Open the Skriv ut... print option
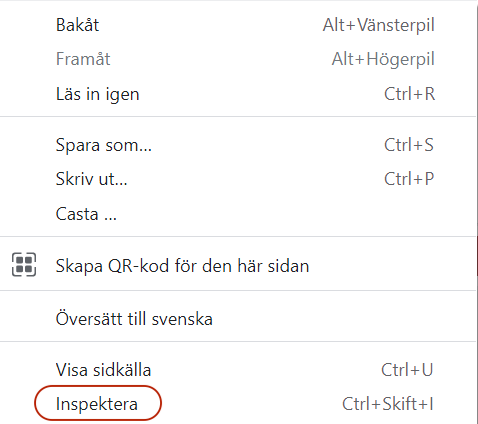 click(238, 179)
